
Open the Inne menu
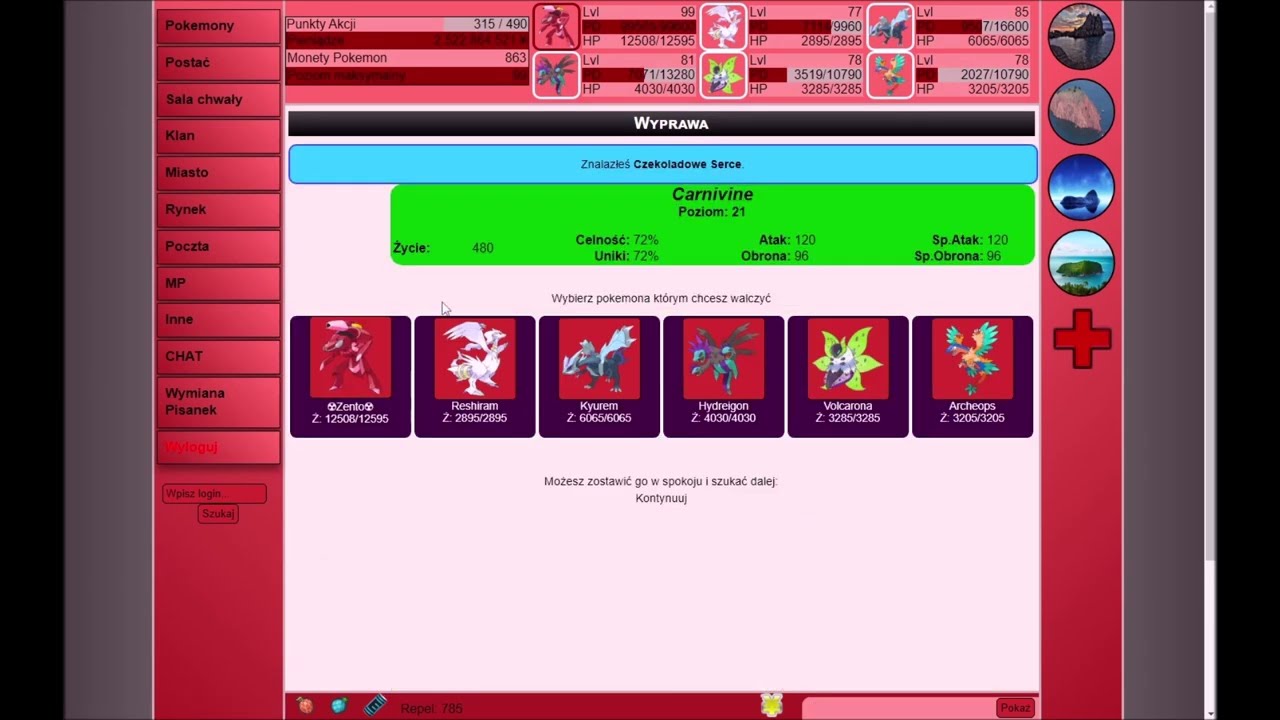click(218, 320)
